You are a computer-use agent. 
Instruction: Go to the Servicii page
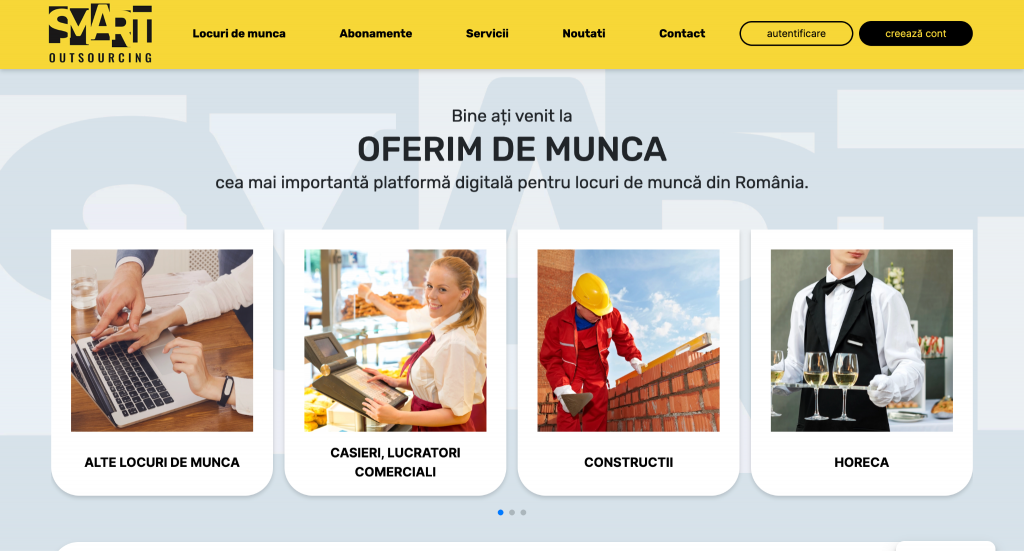(487, 33)
